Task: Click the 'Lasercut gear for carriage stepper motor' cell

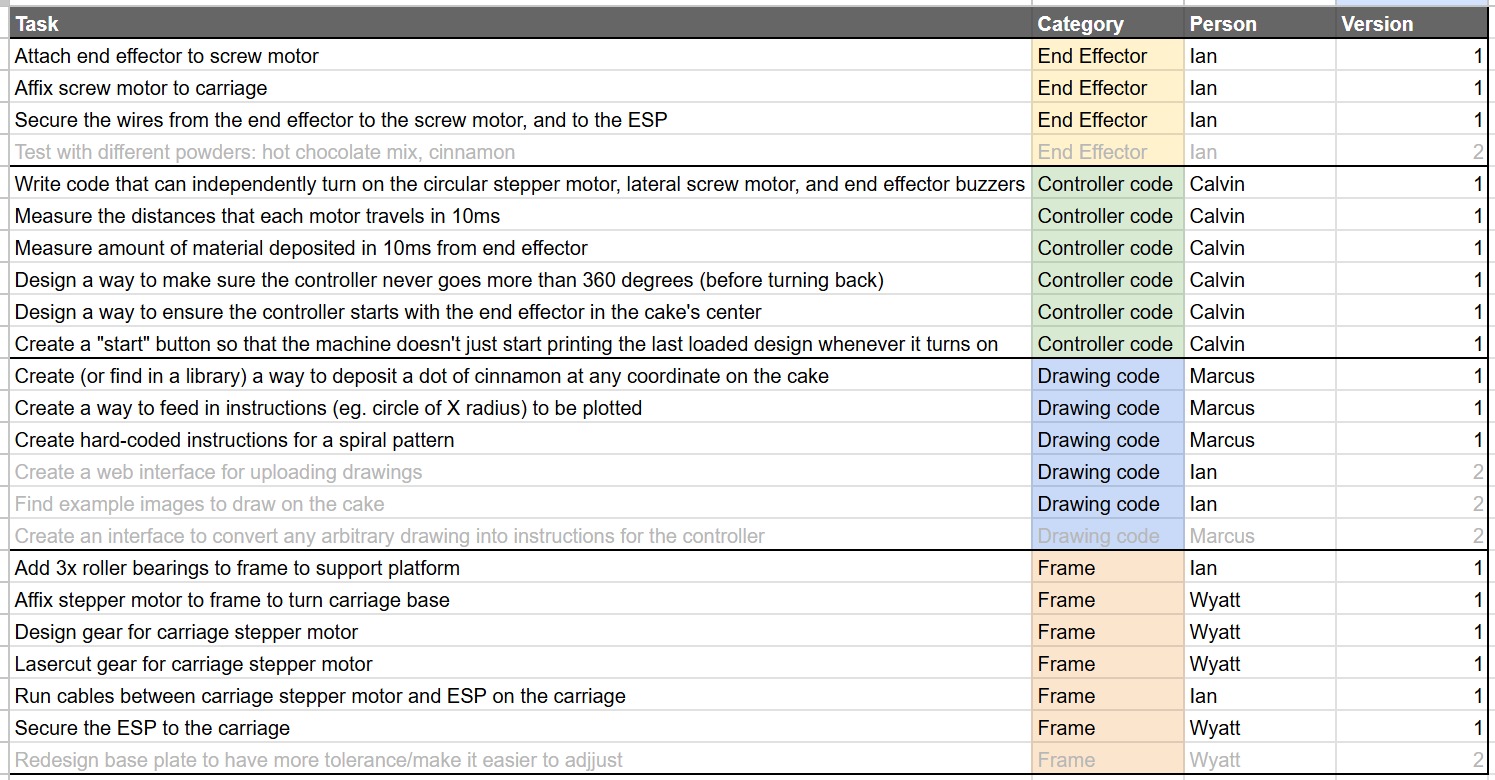Action: (520, 664)
